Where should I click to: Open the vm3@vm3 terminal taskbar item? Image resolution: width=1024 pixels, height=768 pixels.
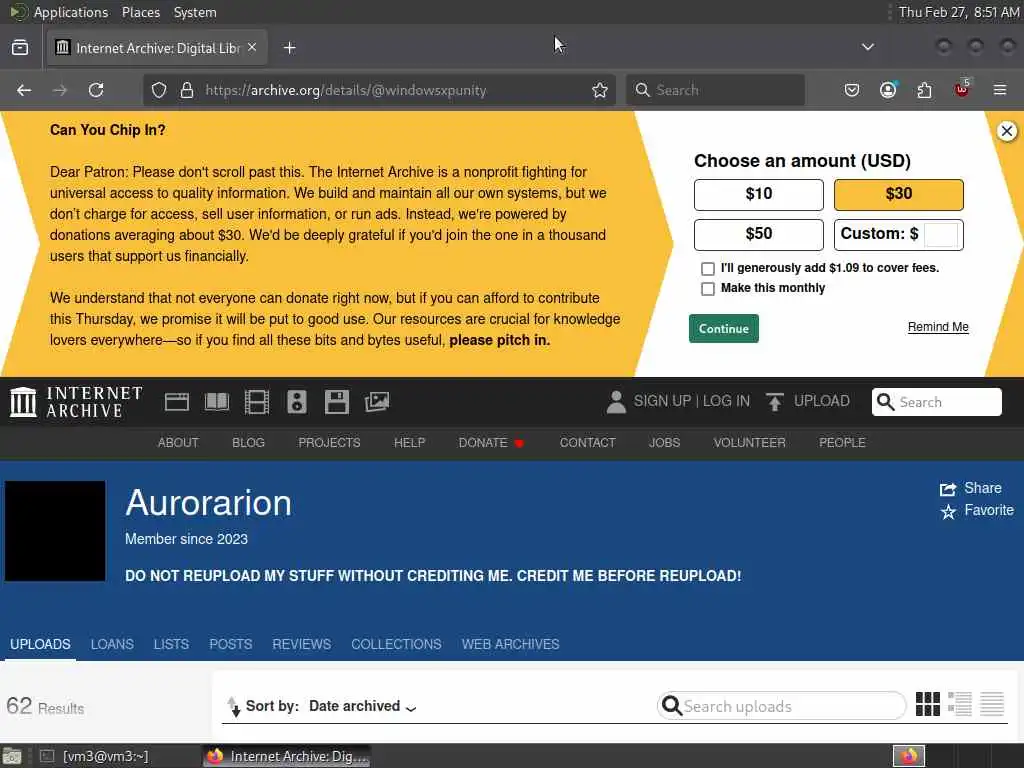(95, 756)
